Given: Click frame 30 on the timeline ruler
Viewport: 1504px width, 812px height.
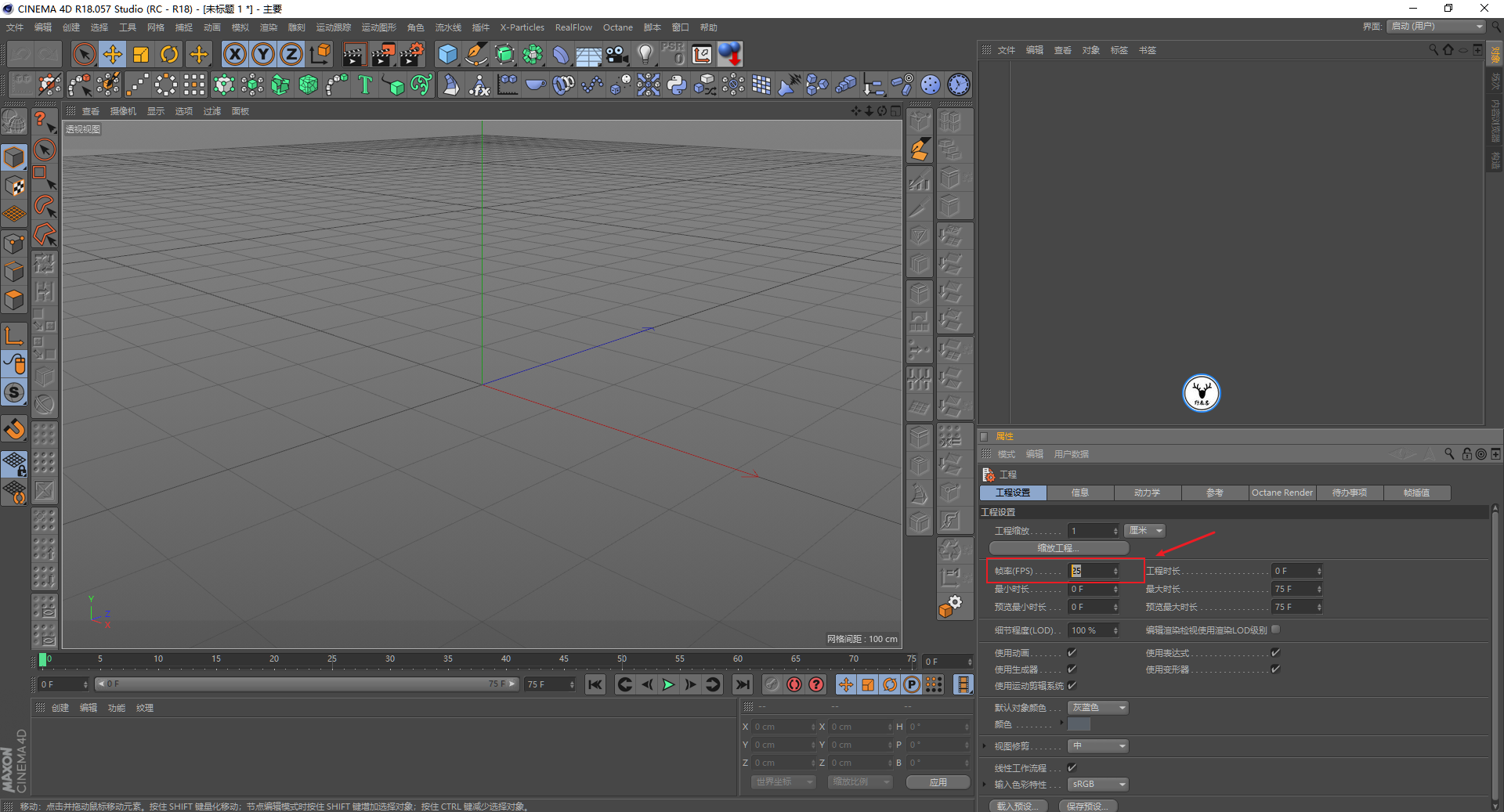Looking at the screenshot, I should [389, 659].
